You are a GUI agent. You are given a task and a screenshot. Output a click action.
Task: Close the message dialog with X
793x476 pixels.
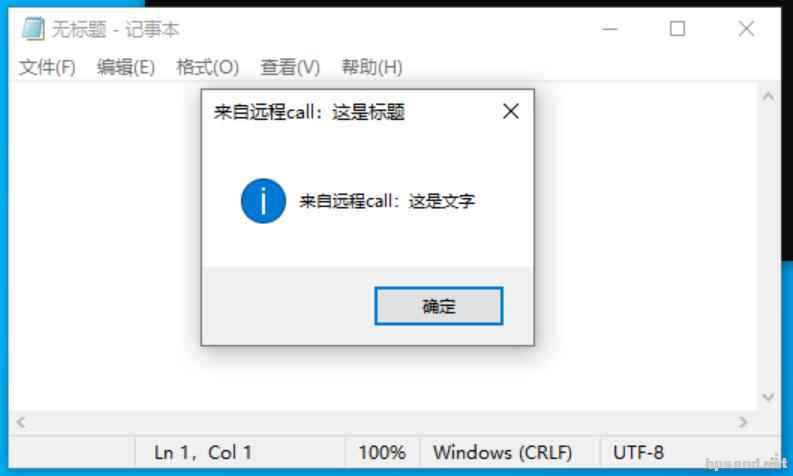pyautogui.click(x=511, y=111)
